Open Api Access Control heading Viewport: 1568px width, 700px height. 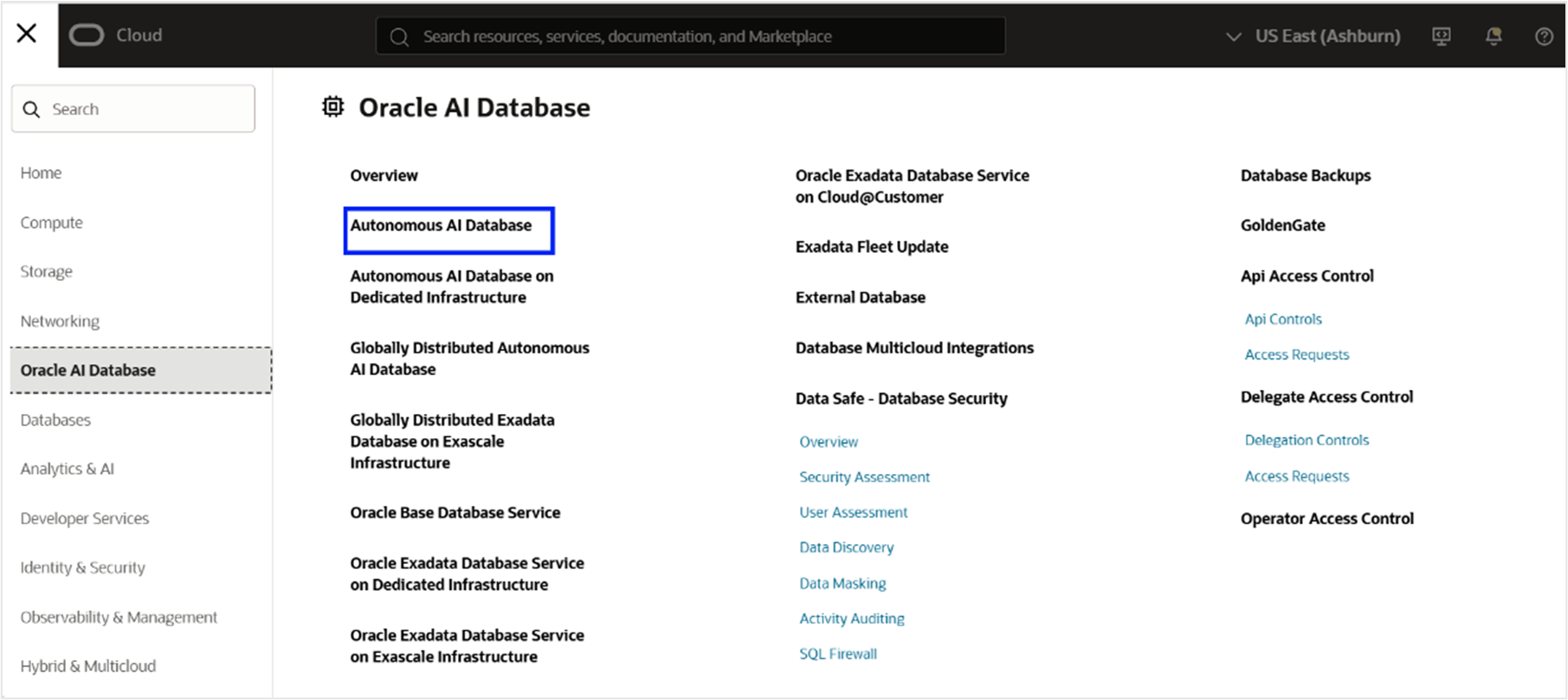click(x=1307, y=275)
